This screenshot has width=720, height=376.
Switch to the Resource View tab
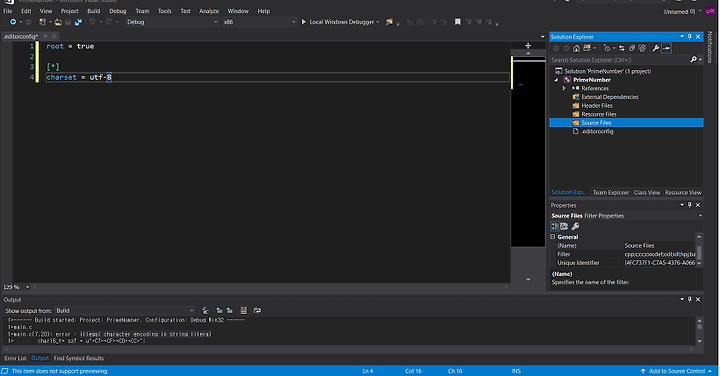(x=683, y=192)
